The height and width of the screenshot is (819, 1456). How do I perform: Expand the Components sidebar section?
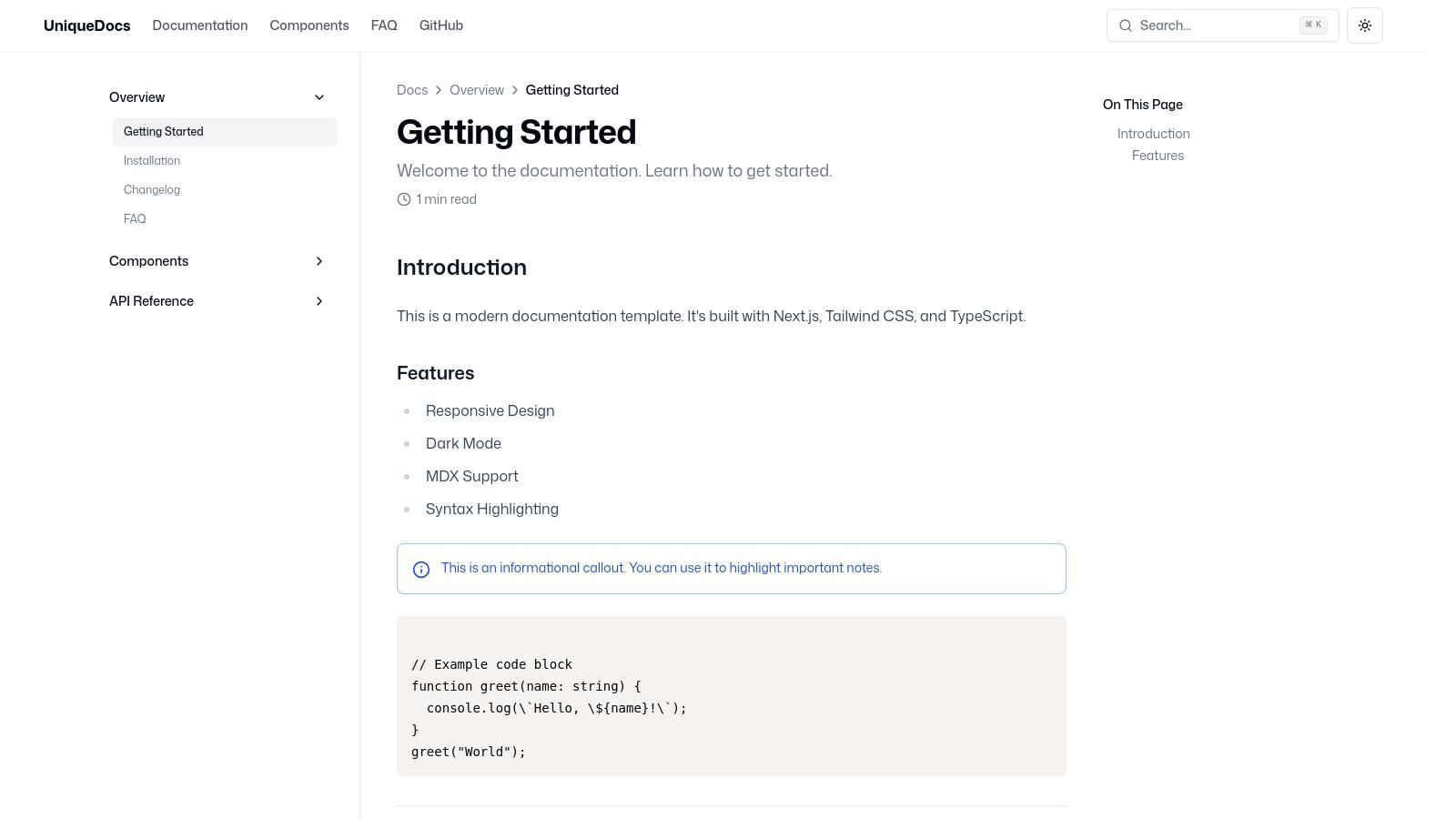click(x=319, y=261)
